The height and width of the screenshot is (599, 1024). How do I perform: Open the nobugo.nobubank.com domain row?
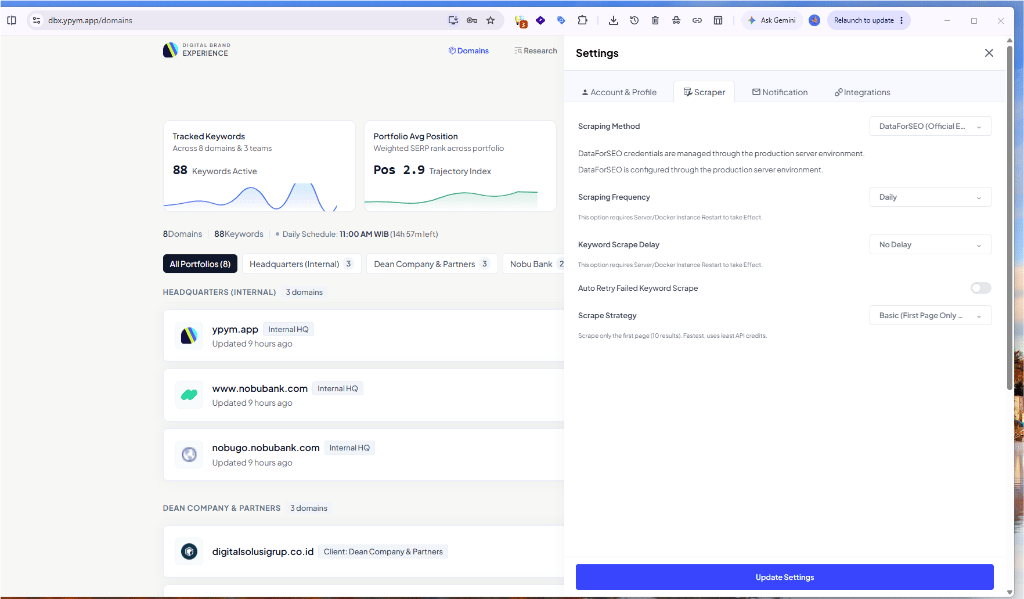click(x=364, y=455)
